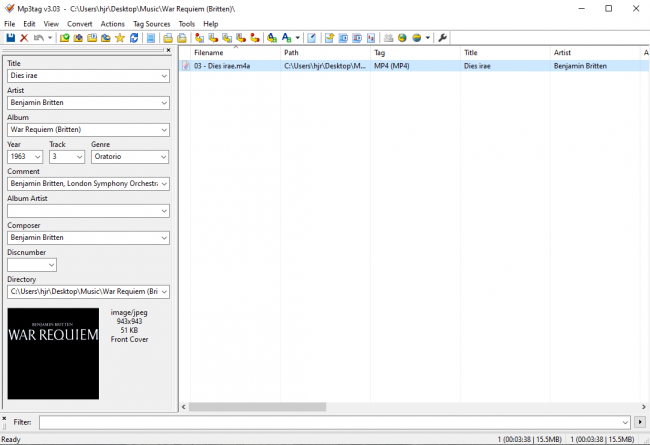Click the Save tag floppy disk icon

pos(10,38)
